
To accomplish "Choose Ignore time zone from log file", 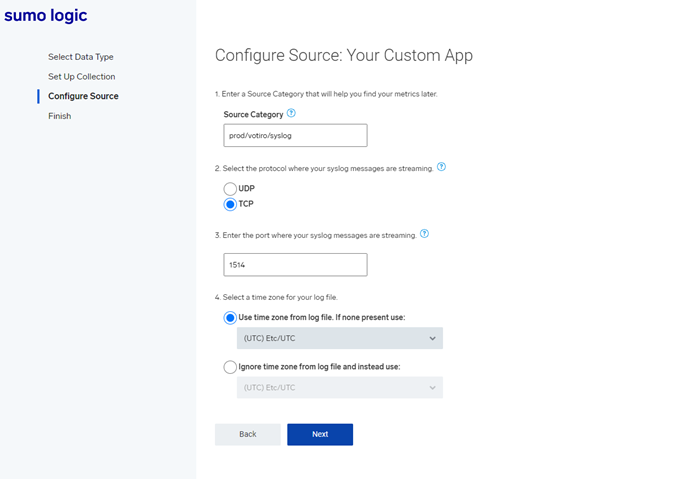I will 230,367.
